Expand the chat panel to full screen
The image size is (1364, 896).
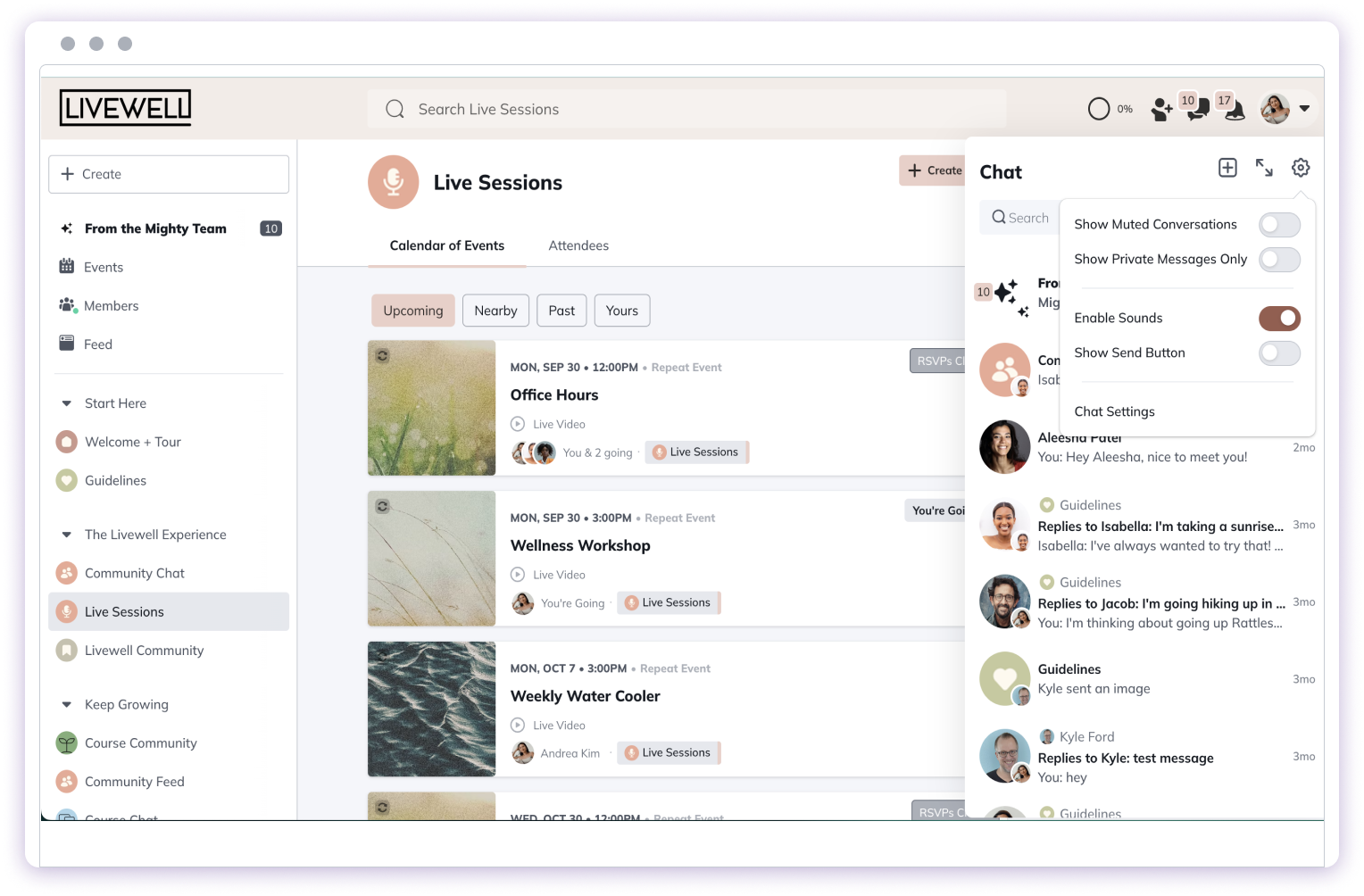click(1264, 168)
